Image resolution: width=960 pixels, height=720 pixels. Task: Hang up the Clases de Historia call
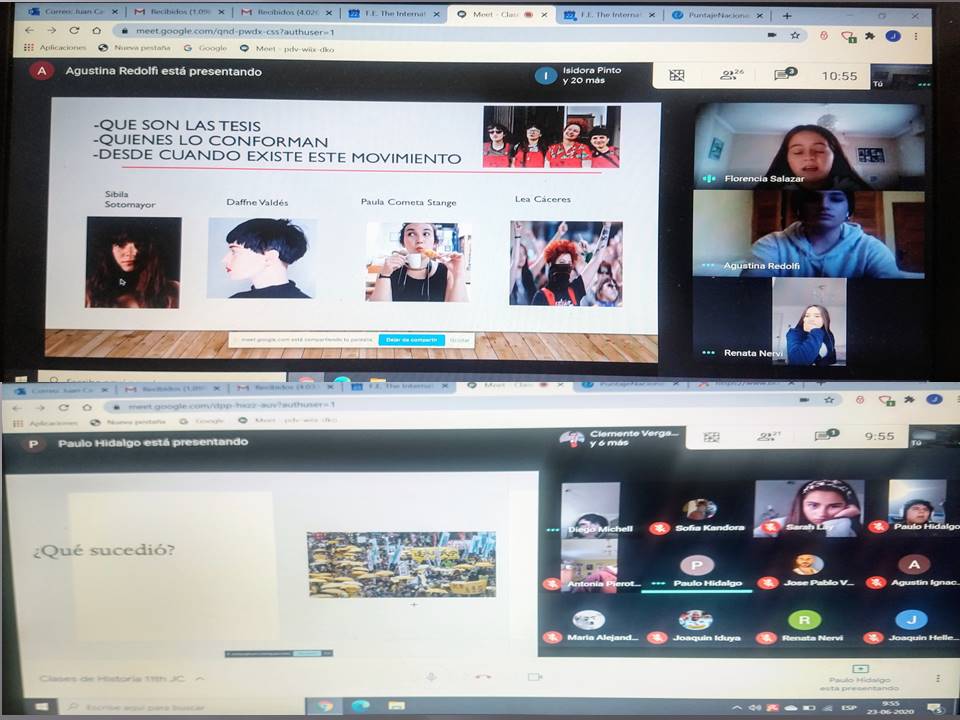[483, 677]
